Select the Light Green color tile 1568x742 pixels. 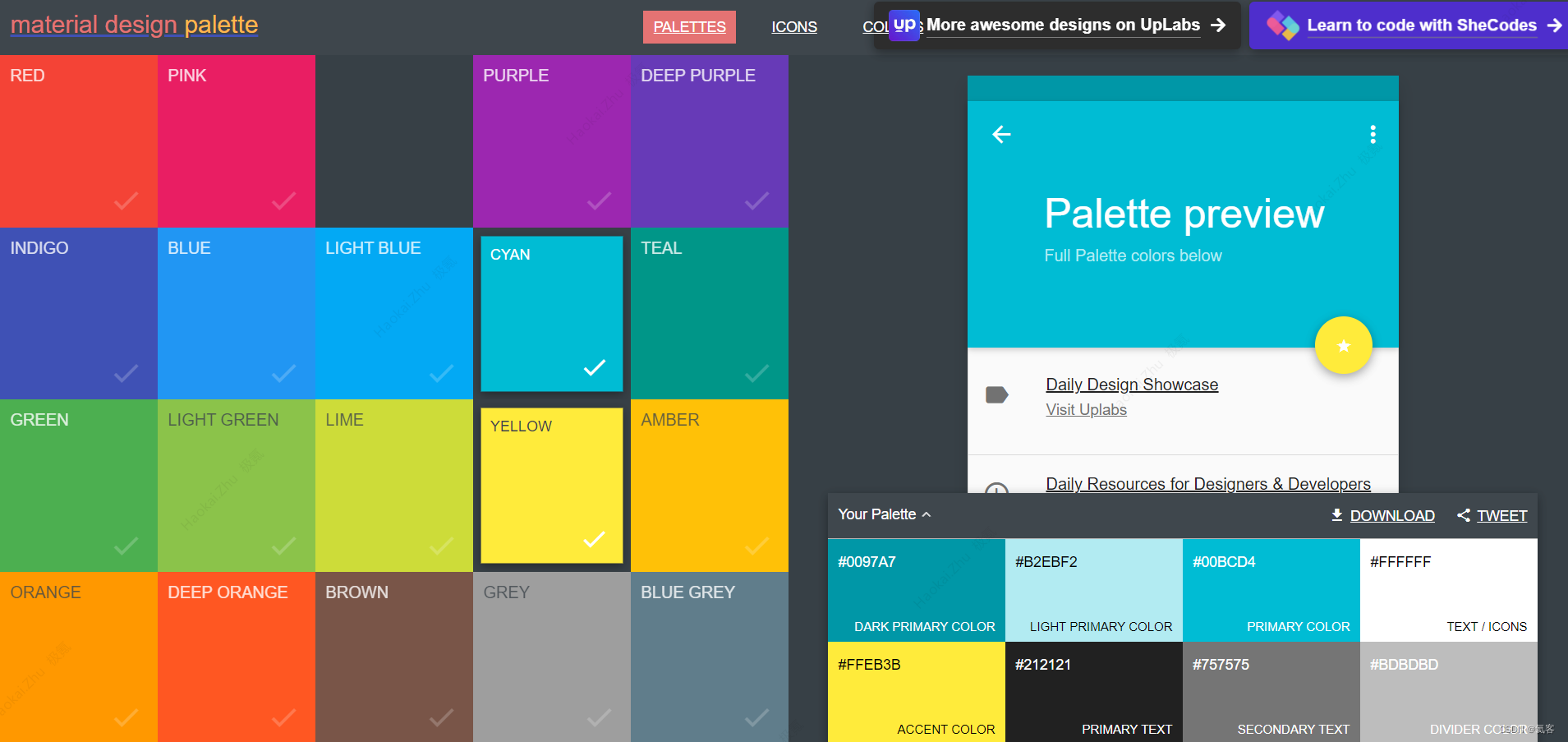[x=237, y=486]
